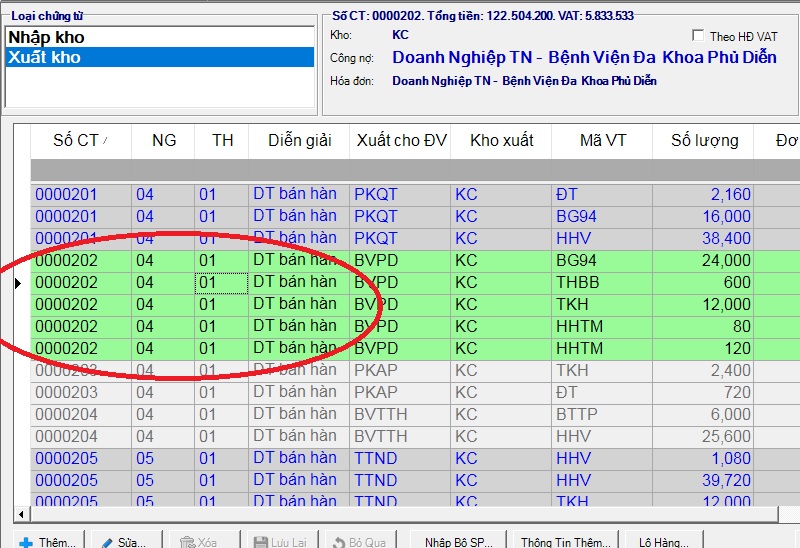Click the Mã VT column header
This screenshot has width=800, height=548.
[x=603, y=140]
